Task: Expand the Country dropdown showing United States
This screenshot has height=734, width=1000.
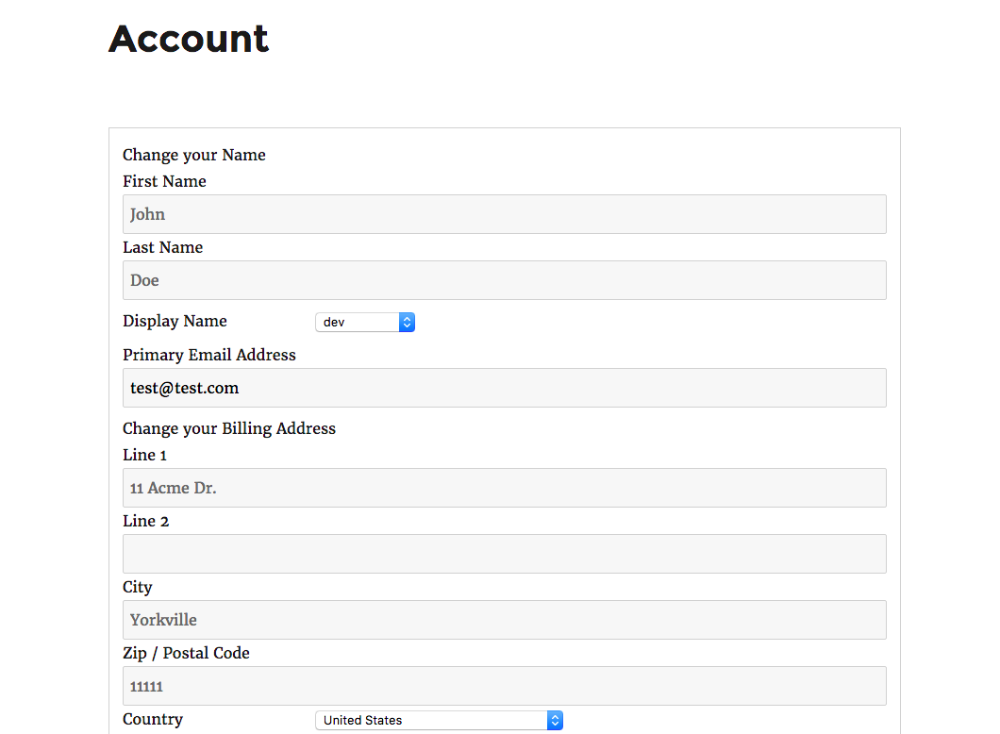Action: click(x=439, y=720)
